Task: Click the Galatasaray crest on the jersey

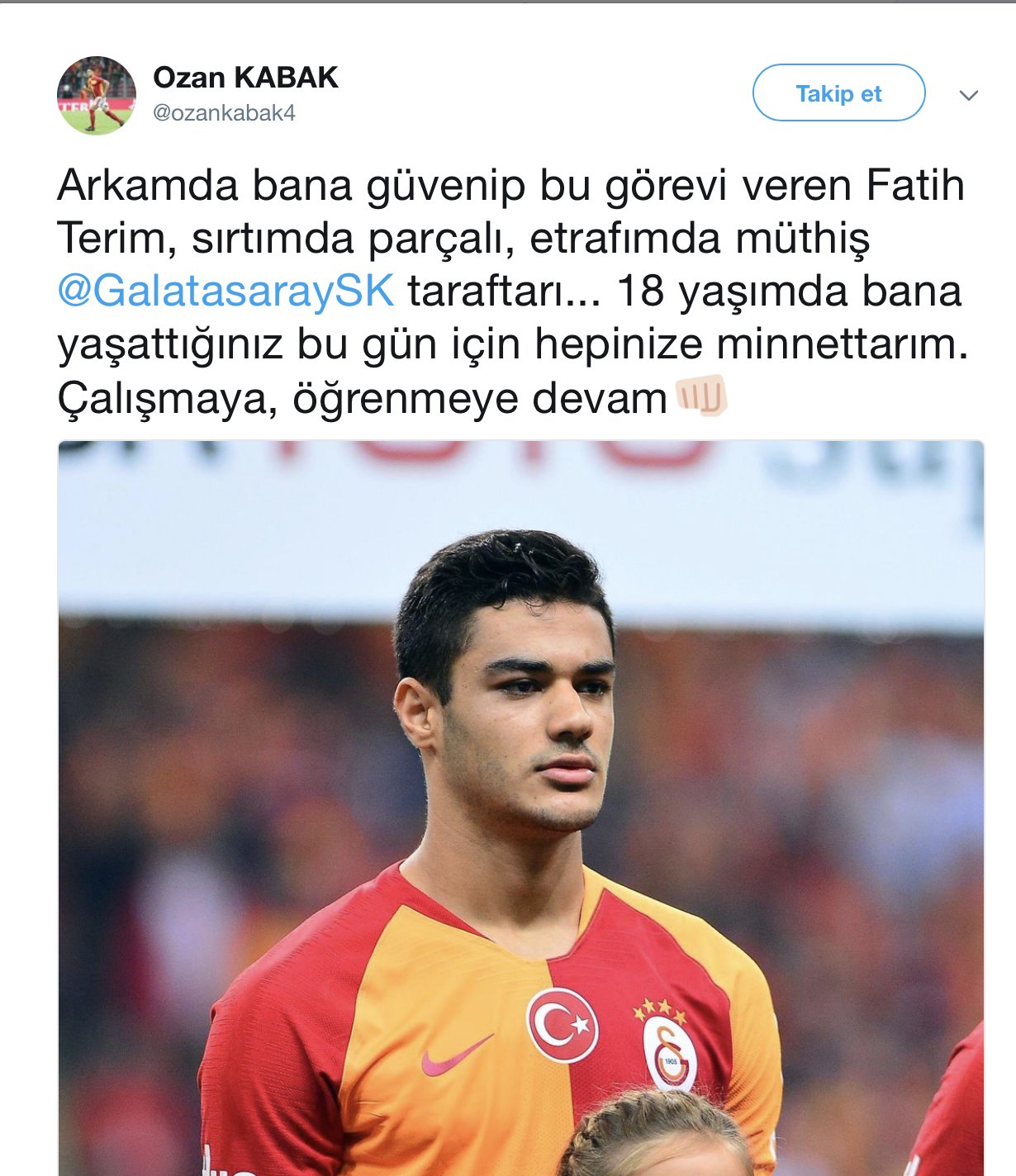Action: pos(670,1053)
